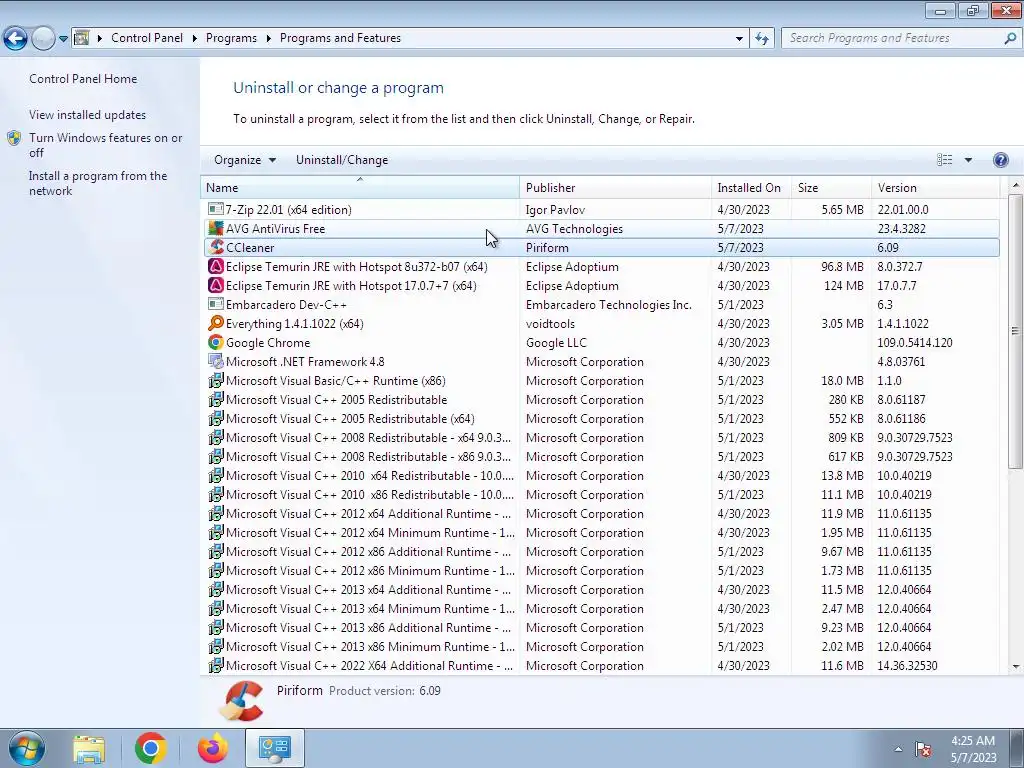The height and width of the screenshot is (768, 1024).
Task: Open the address bar history dropdown
Action: tap(739, 38)
